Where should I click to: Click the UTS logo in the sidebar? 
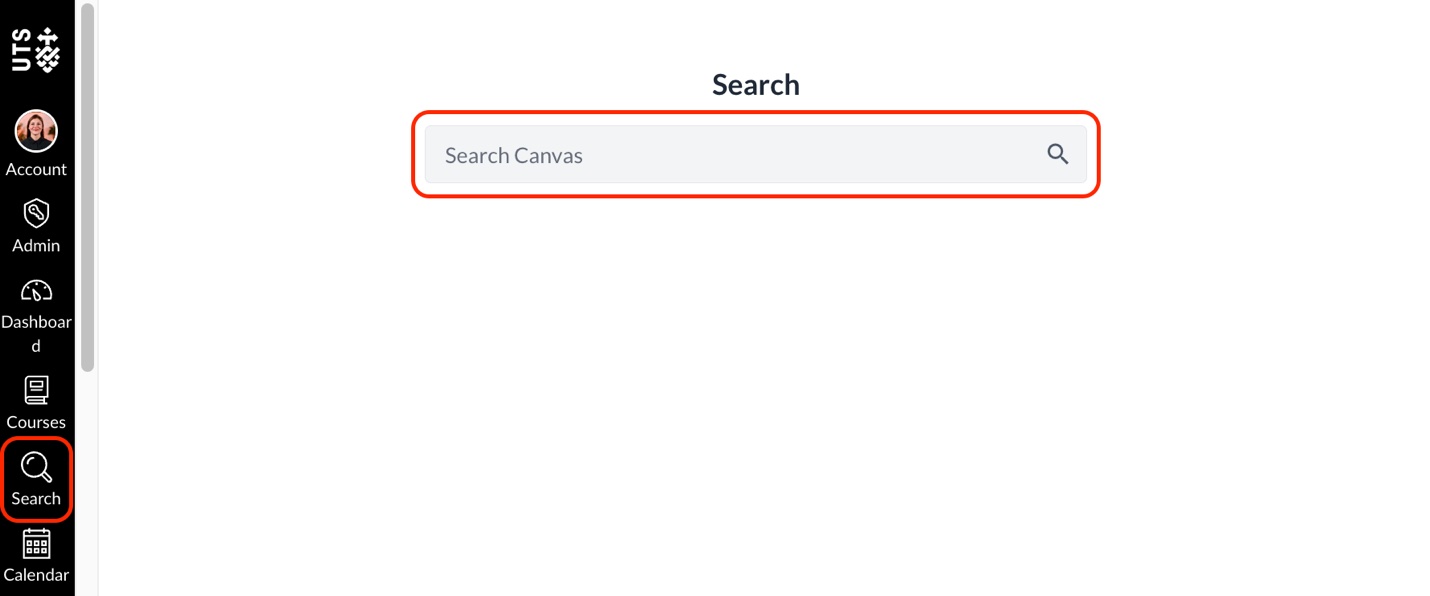pyautogui.click(x=36, y=50)
